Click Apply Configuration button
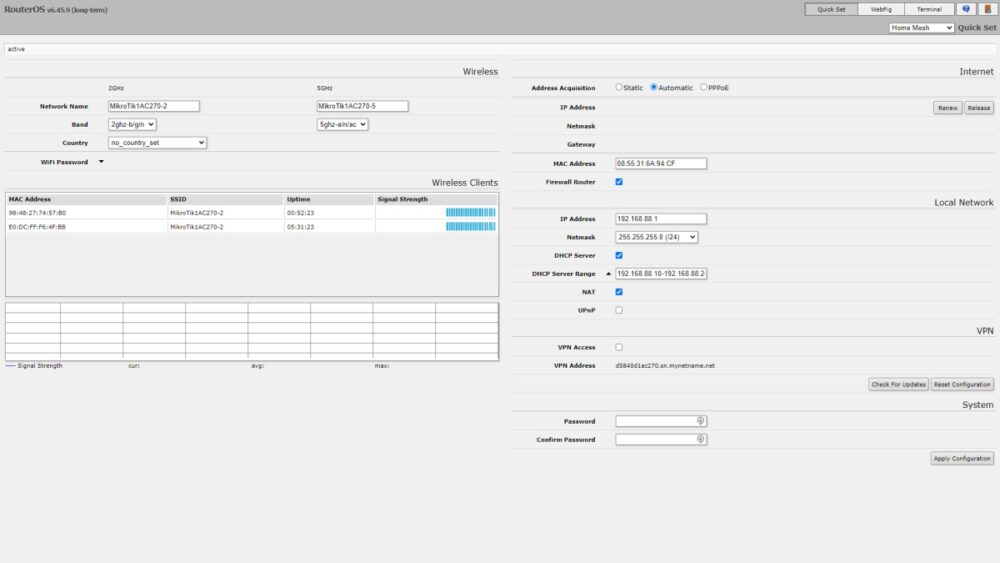Viewport: 1000px width, 563px height. pyautogui.click(x=962, y=458)
